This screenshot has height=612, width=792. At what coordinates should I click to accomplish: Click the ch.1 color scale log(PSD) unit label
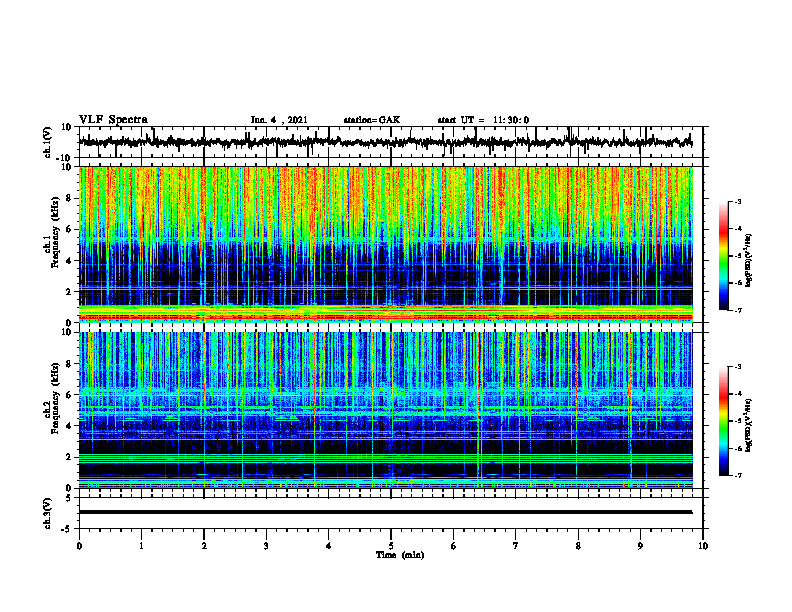click(x=749, y=261)
